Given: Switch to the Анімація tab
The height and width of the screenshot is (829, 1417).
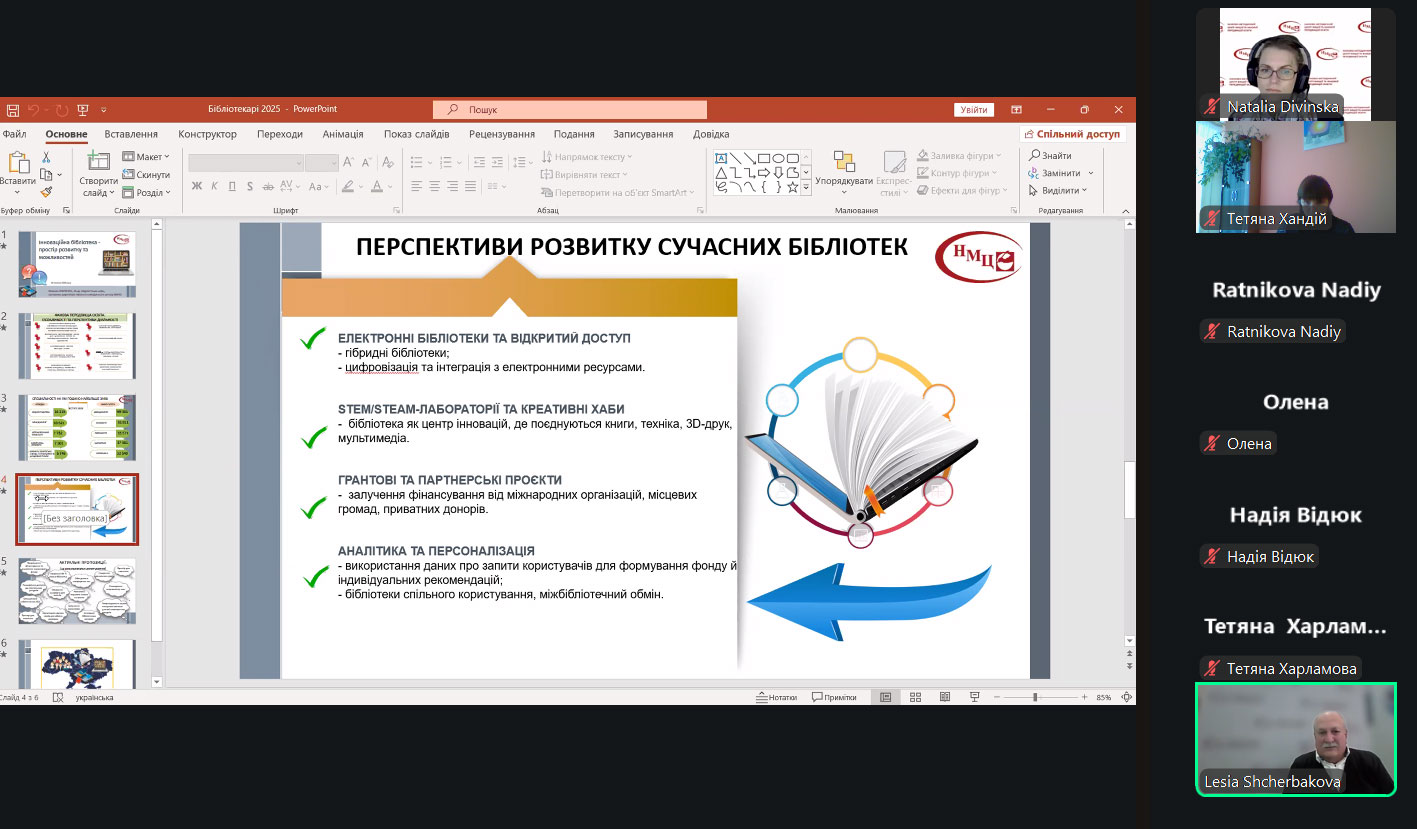Looking at the screenshot, I should pos(343,134).
